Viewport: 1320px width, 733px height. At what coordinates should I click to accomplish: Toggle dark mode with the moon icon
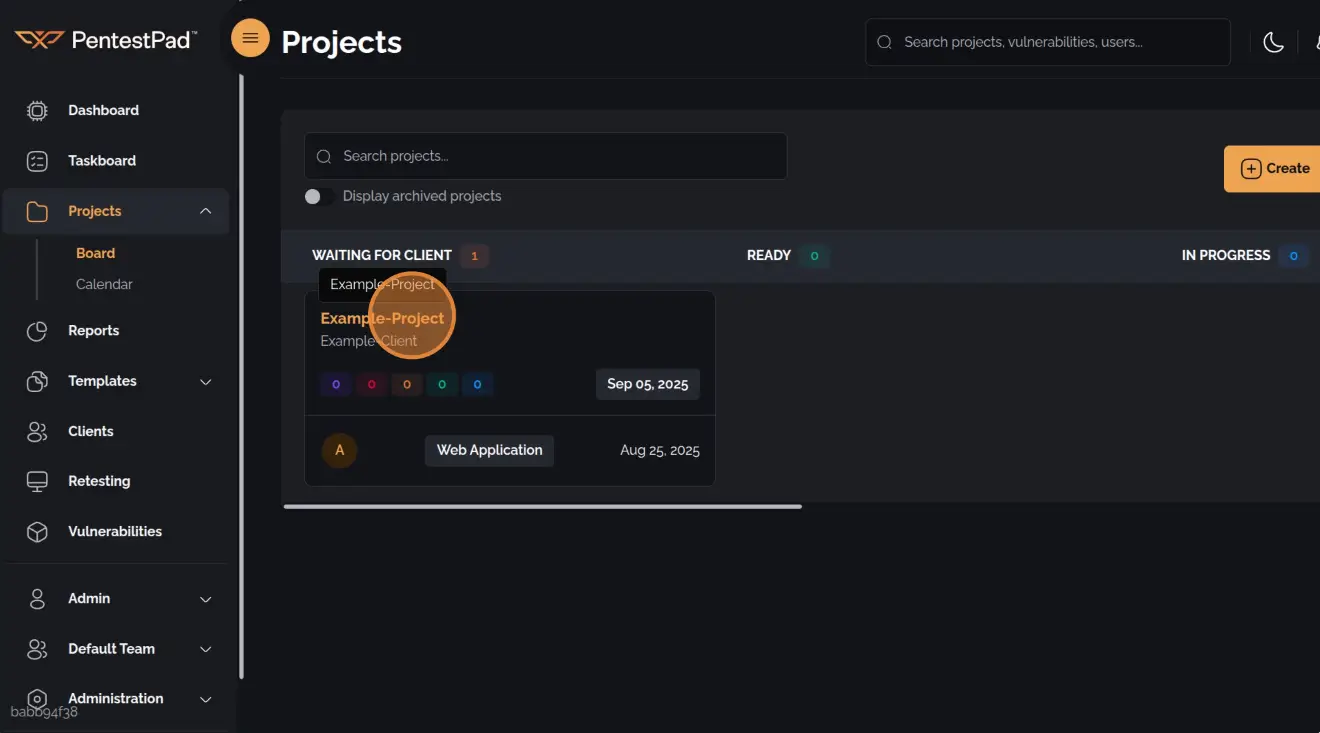click(1273, 42)
